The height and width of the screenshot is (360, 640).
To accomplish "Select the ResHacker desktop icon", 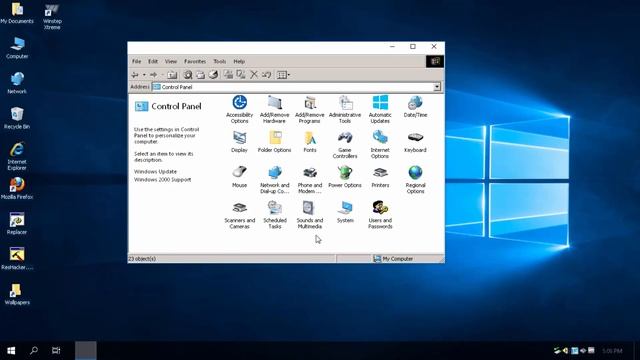I will [x=17, y=259].
